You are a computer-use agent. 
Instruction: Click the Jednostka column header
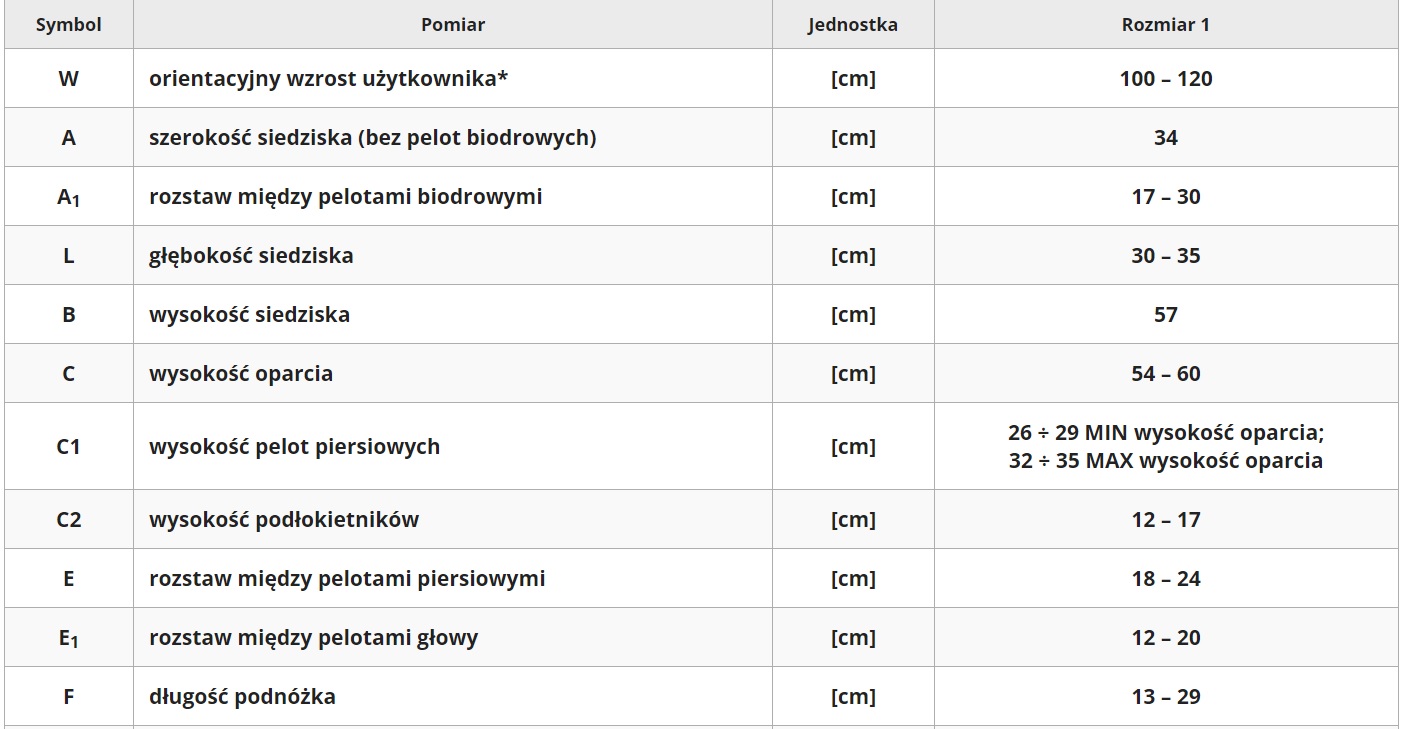coord(853,25)
